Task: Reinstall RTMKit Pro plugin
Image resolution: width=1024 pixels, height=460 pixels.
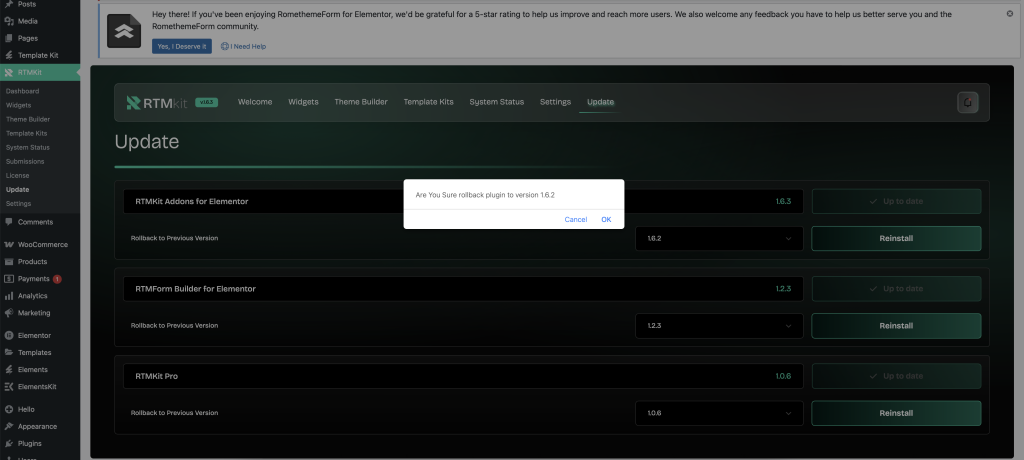Action: [896, 413]
